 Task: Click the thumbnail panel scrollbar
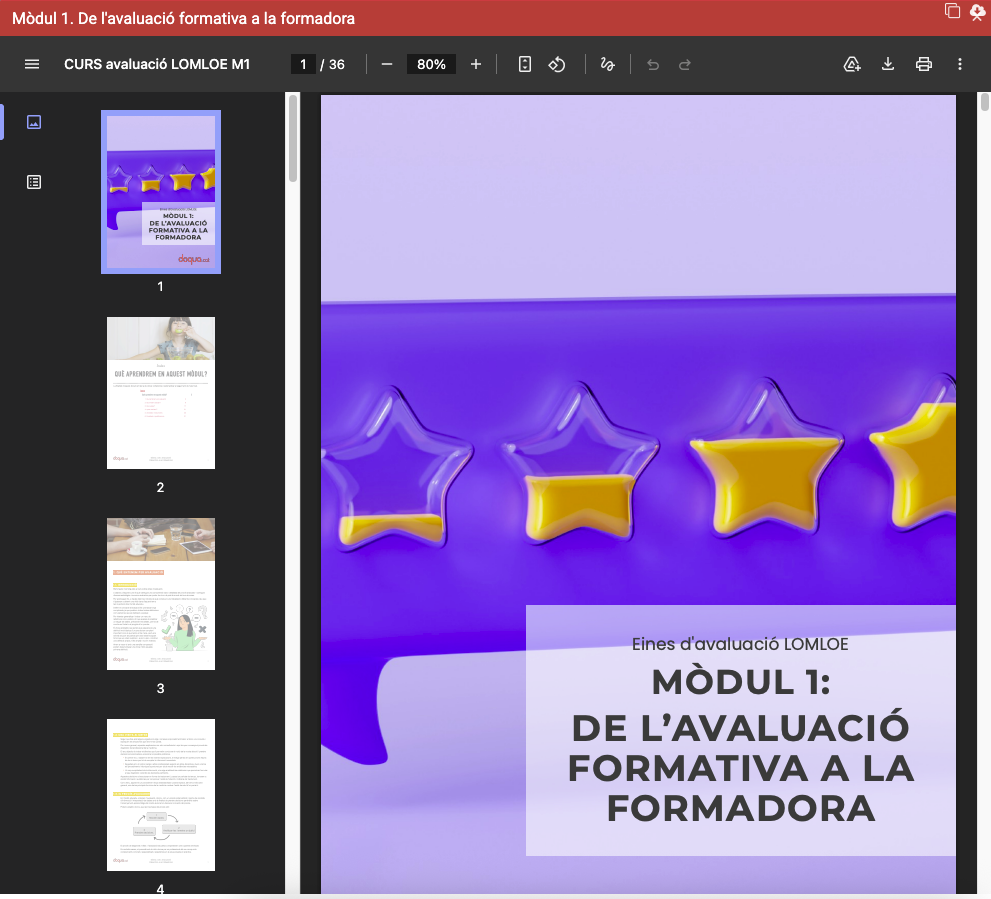(293, 140)
